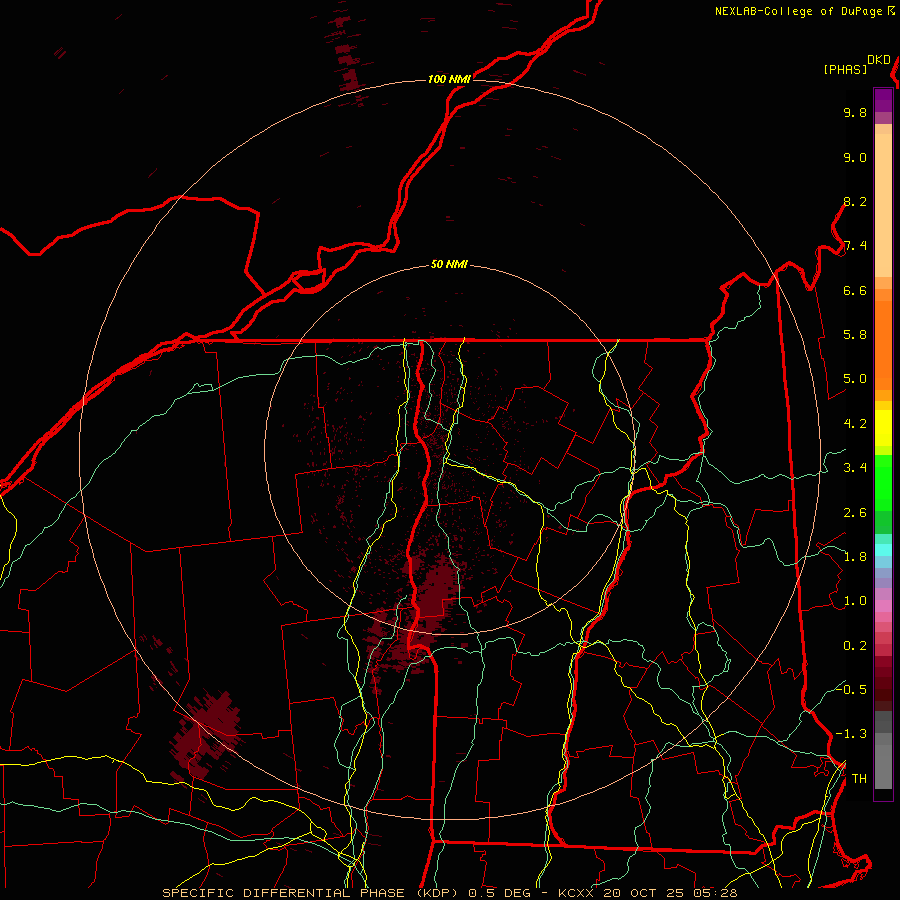Select the 4.2 value on the scale
The width and height of the screenshot is (900, 900).
855,424
